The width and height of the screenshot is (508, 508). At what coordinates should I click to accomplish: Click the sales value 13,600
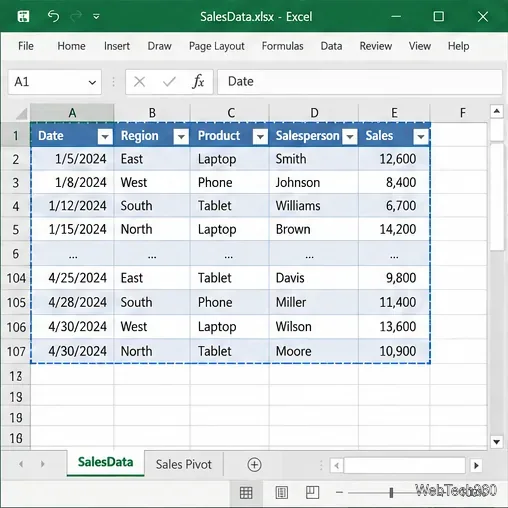394,327
